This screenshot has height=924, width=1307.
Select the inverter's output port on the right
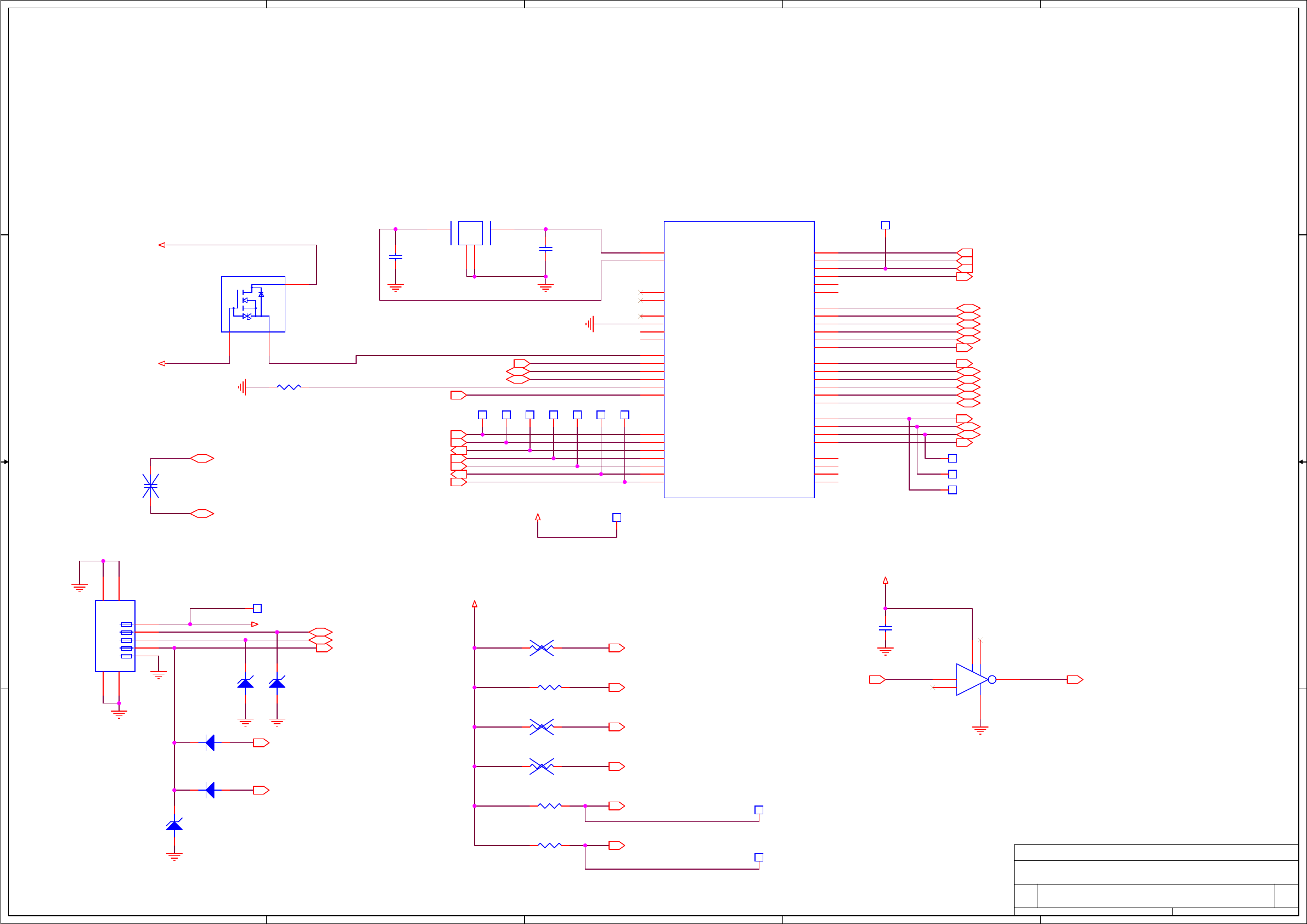click(x=1074, y=679)
